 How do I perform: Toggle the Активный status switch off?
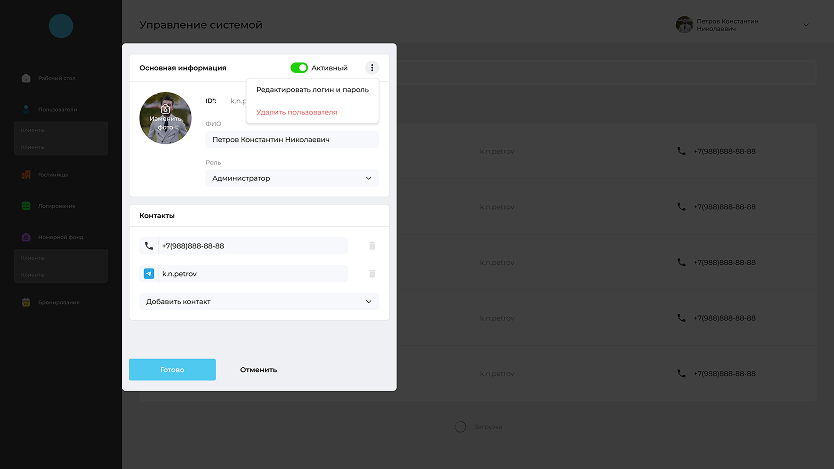coord(299,68)
